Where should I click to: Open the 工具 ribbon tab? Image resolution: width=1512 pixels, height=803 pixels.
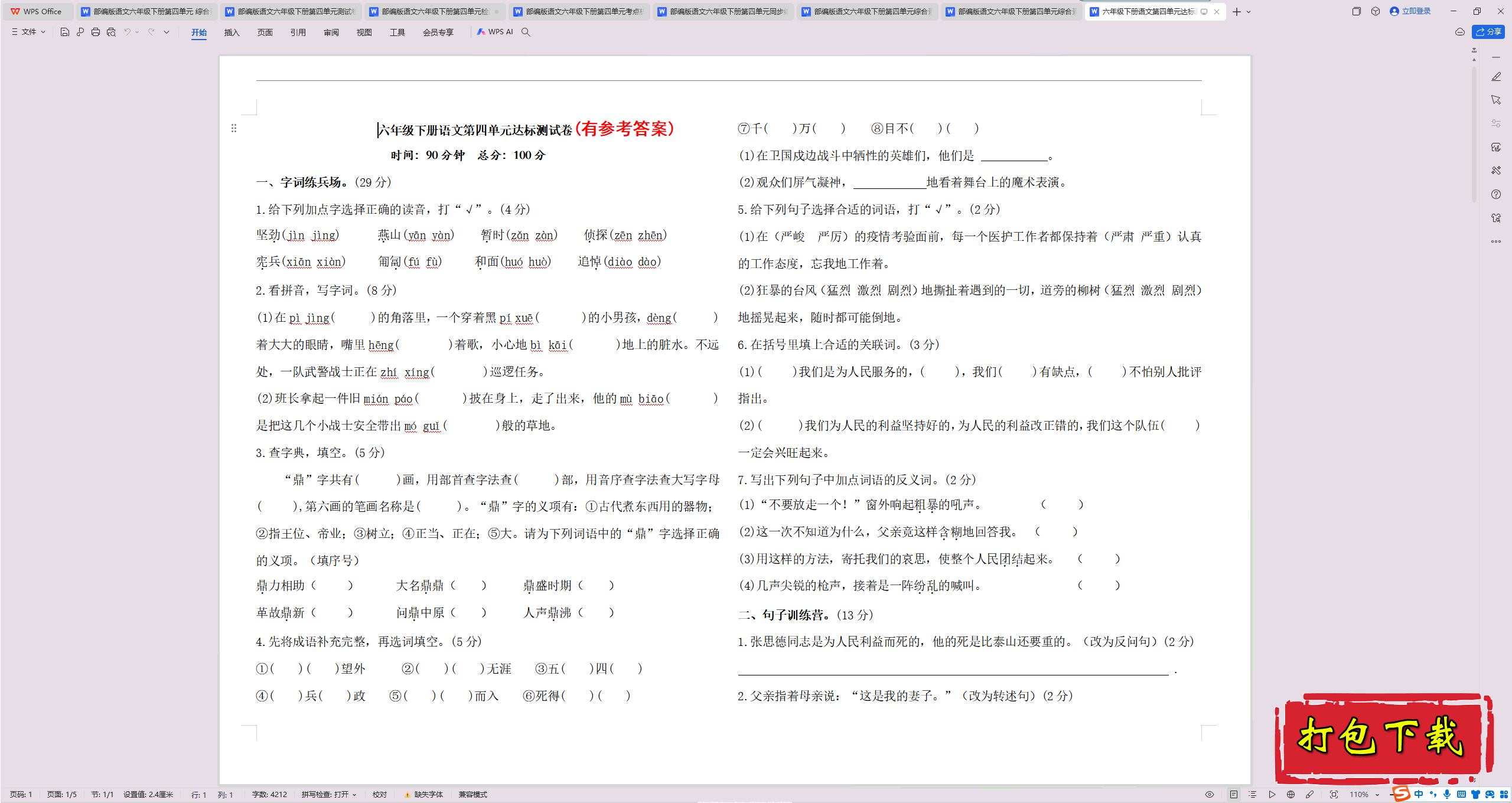(397, 32)
